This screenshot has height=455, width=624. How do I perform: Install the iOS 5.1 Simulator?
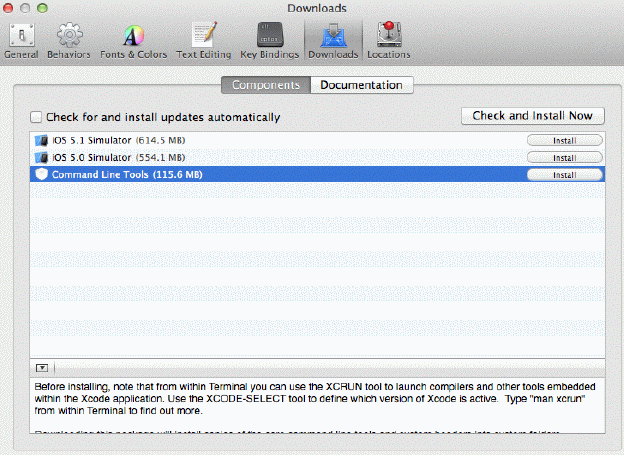[564, 141]
